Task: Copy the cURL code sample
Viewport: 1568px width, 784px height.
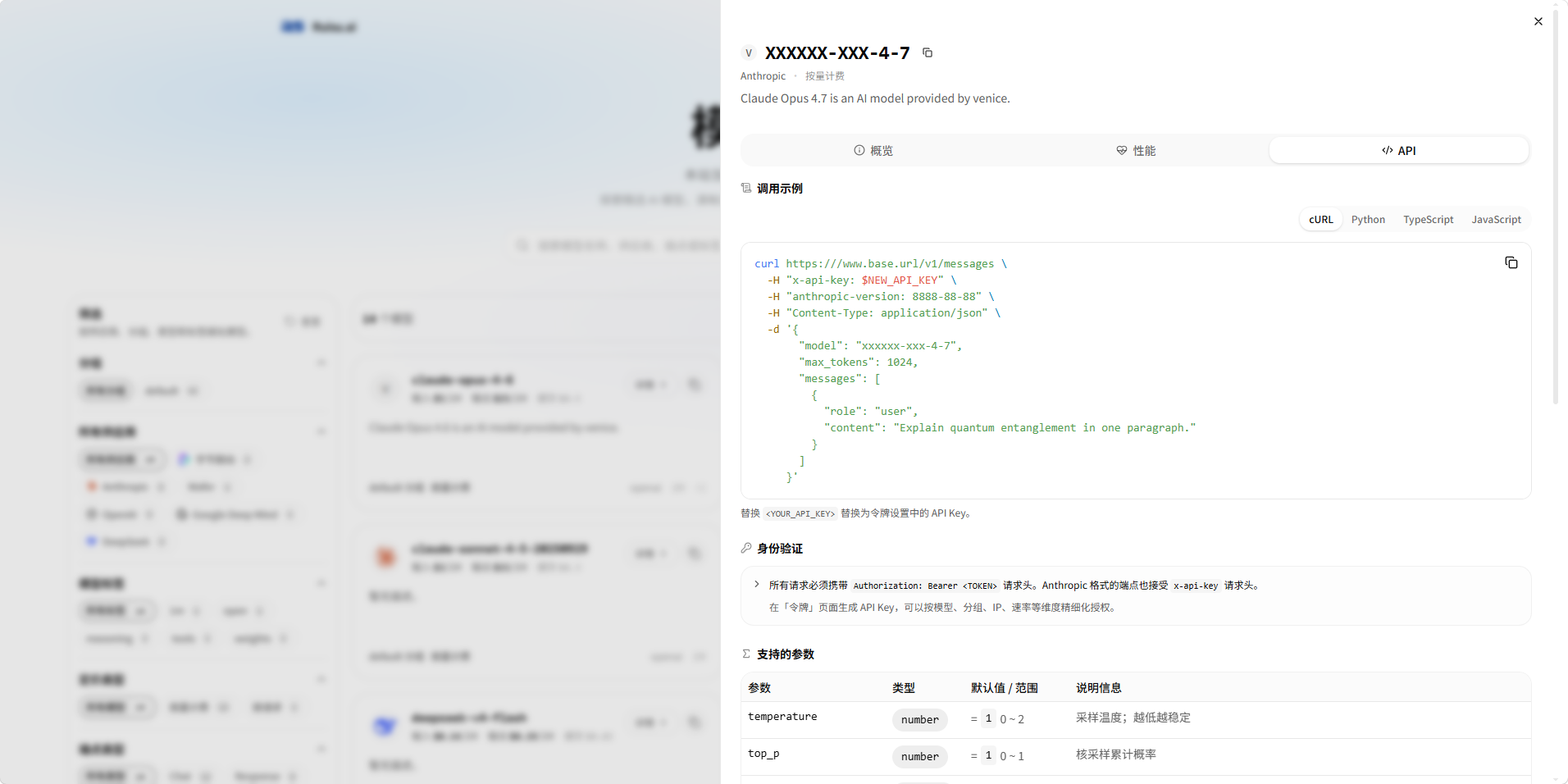Action: tap(1511, 262)
